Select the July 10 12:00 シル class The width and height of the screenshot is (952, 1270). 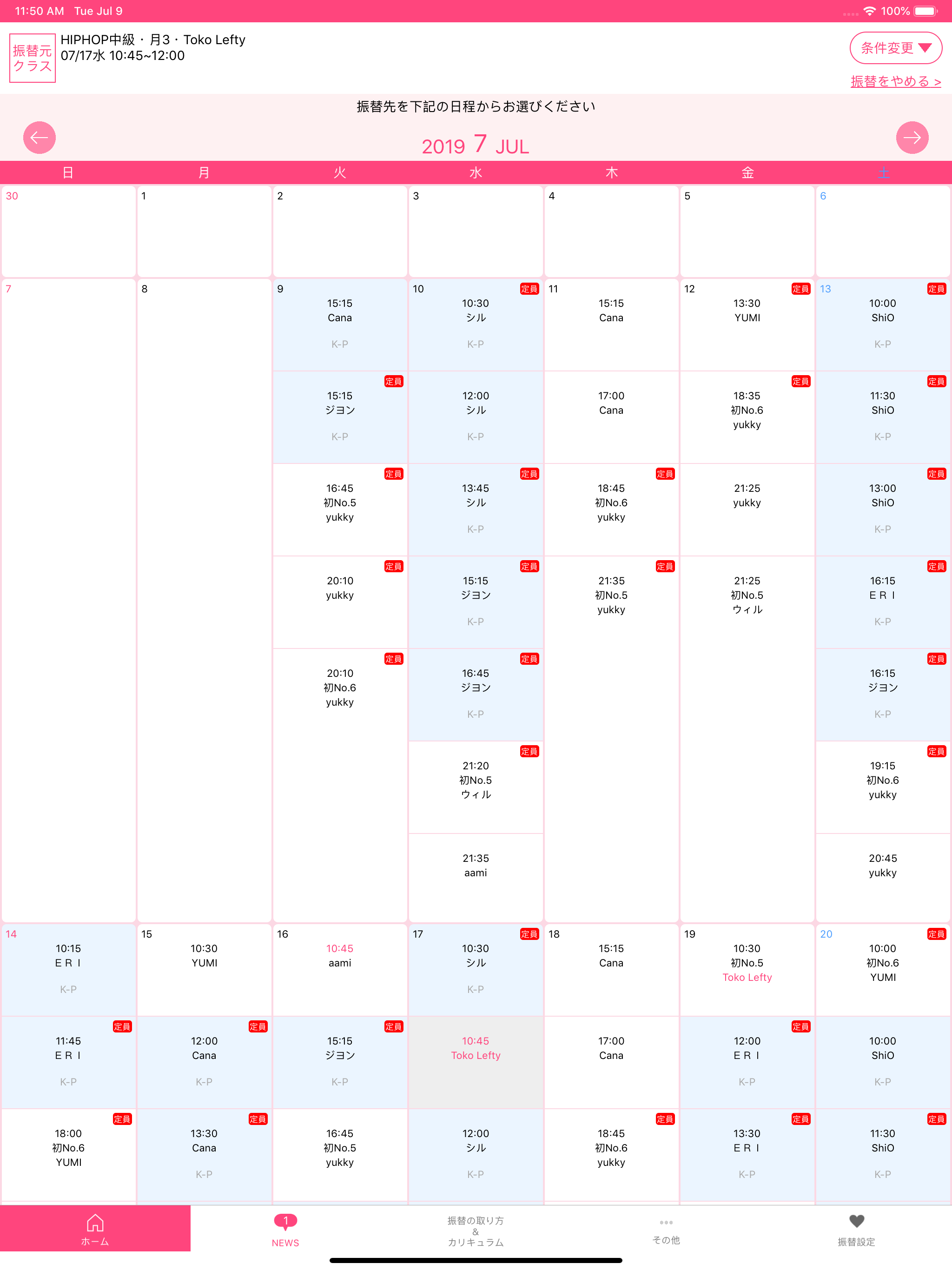(476, 417)
